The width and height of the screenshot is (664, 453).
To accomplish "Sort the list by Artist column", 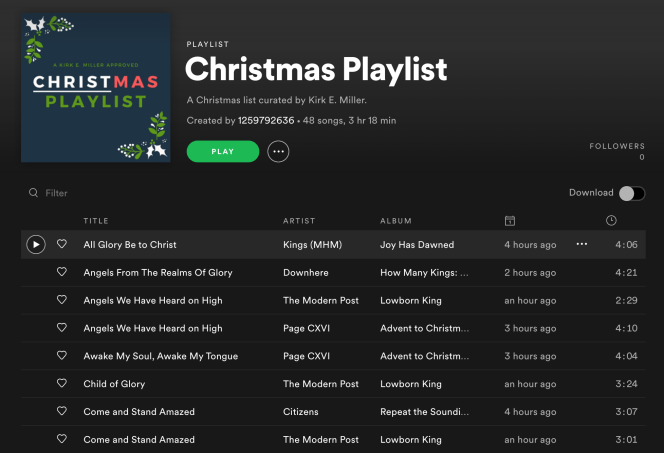I will [299, 221].
